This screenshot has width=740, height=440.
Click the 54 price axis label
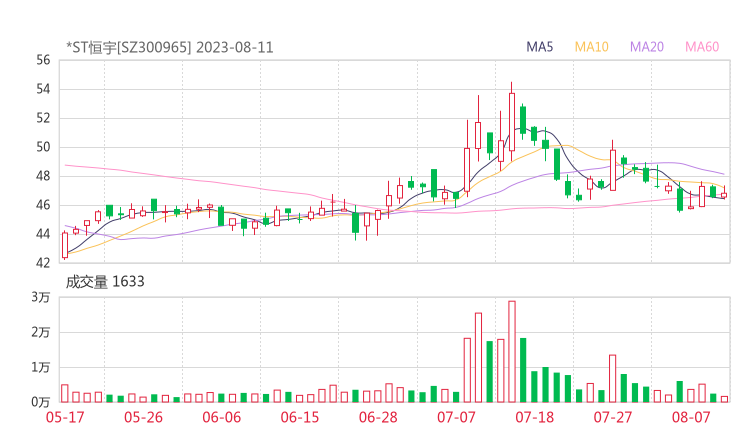click(x=43, y=89)
